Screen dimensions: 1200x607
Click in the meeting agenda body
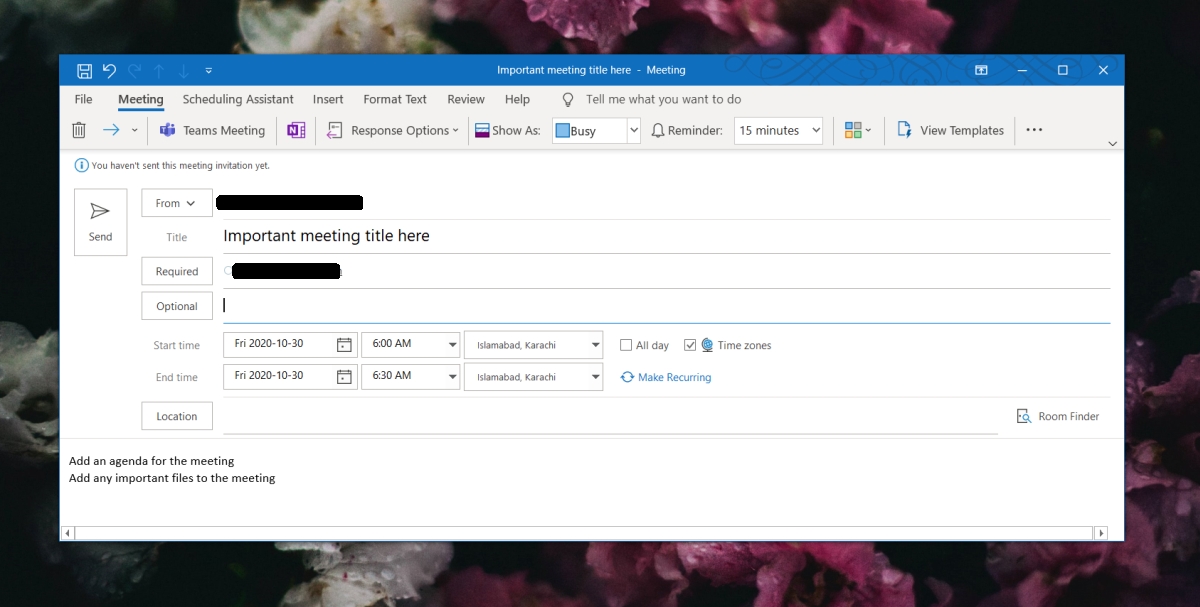590,485
